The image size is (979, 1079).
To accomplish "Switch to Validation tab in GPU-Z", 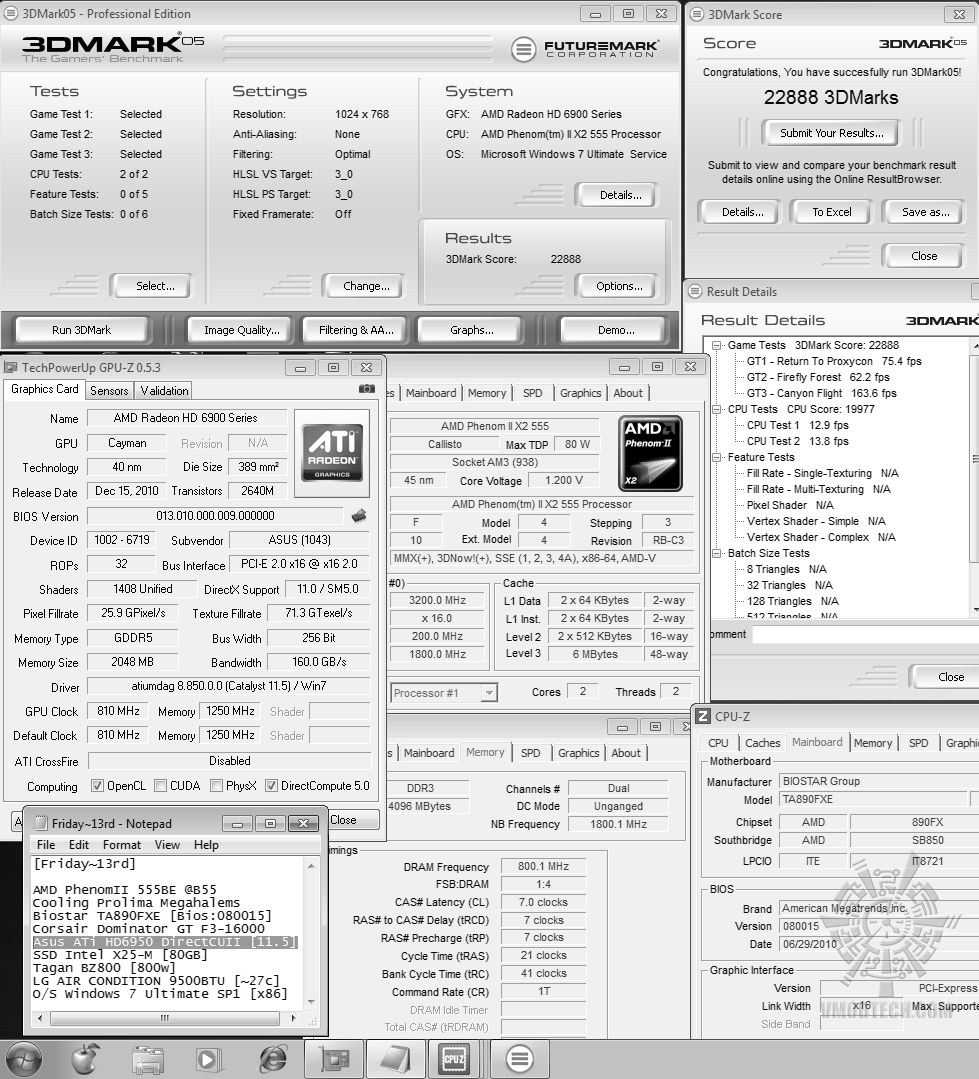I will tap(164, 391).
